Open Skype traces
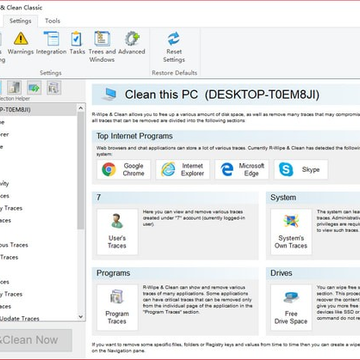360x360 pixels. [301, 170]
